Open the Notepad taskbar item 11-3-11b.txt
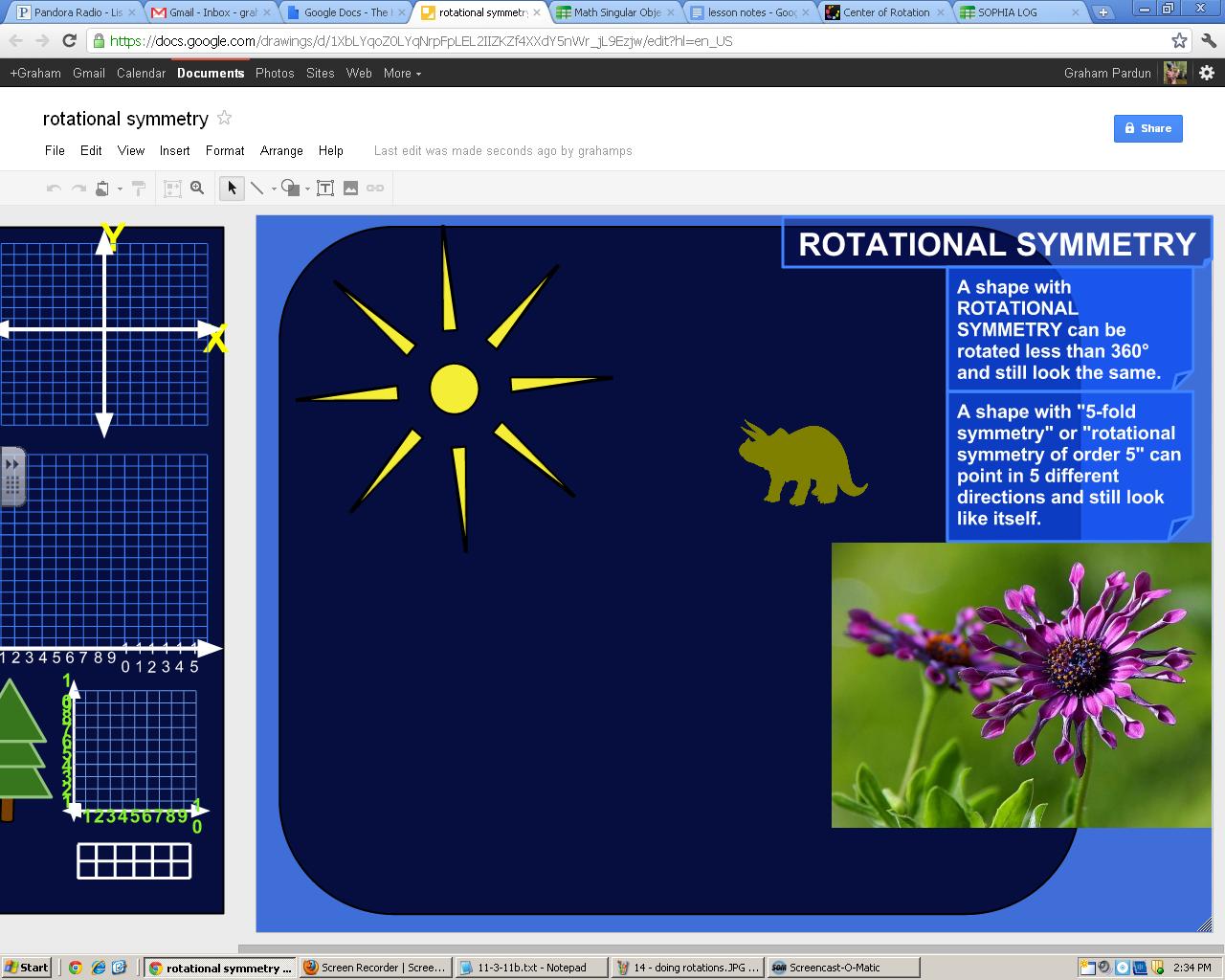This screenshot has width=1225, height=980. pos(532,968)
